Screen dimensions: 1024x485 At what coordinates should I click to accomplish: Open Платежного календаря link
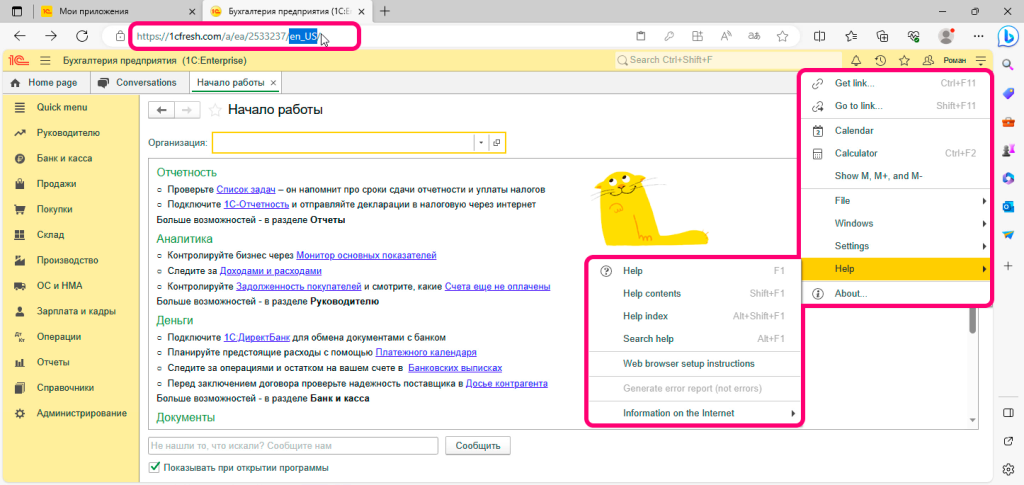(x=426, y=352)
